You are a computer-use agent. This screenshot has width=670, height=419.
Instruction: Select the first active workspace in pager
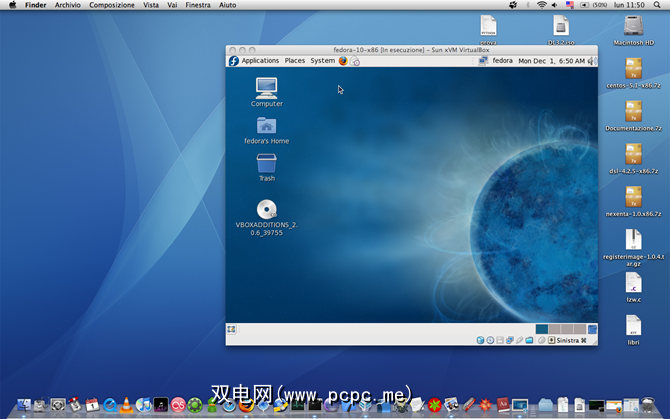point(542,329)
